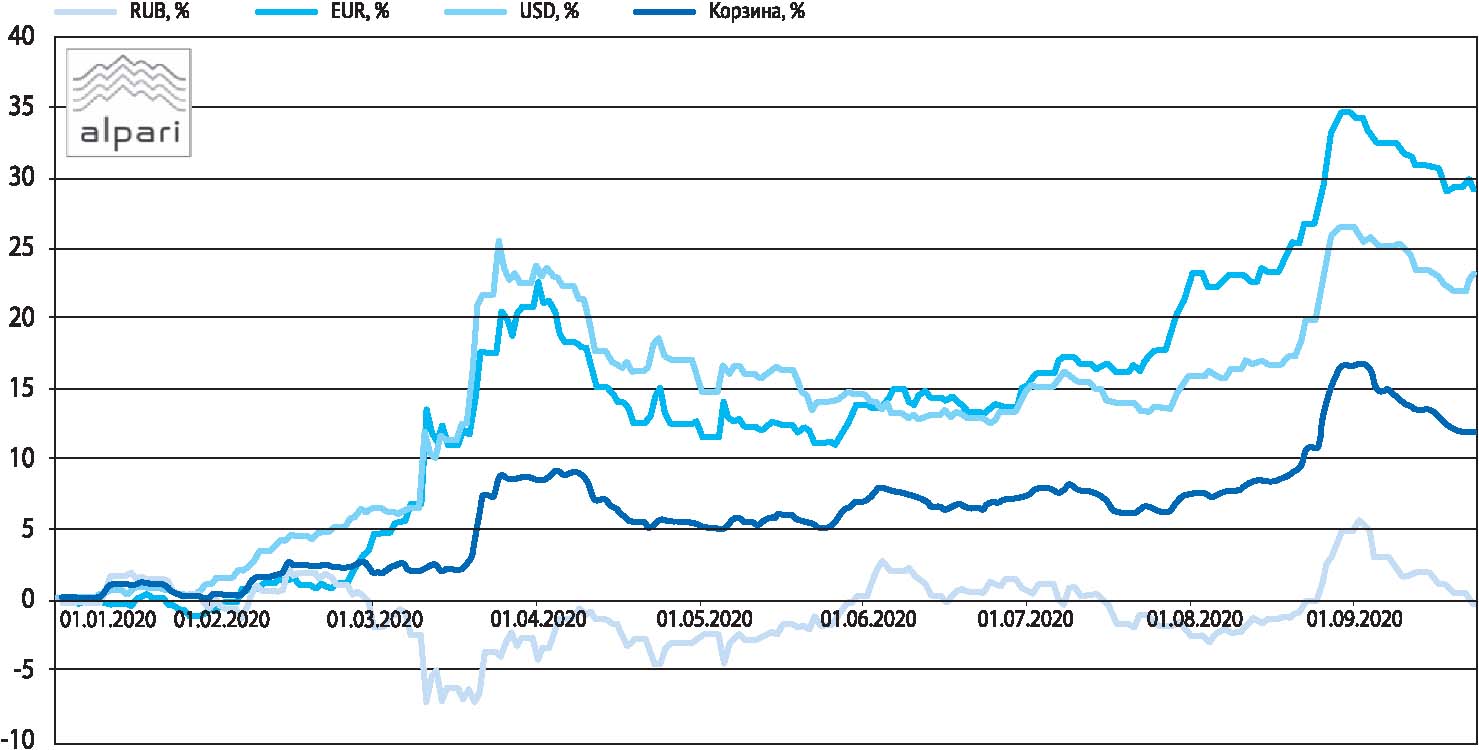
Task: Click the USD legend color line
Action: pos(474,14)
